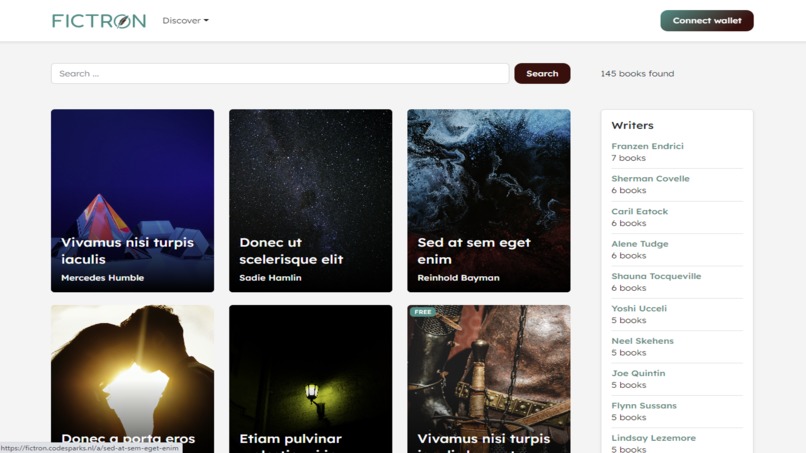
Task: Open the Donec ut scelerisque elit book card
Action: pyautogui.click(x=310, y=201)
